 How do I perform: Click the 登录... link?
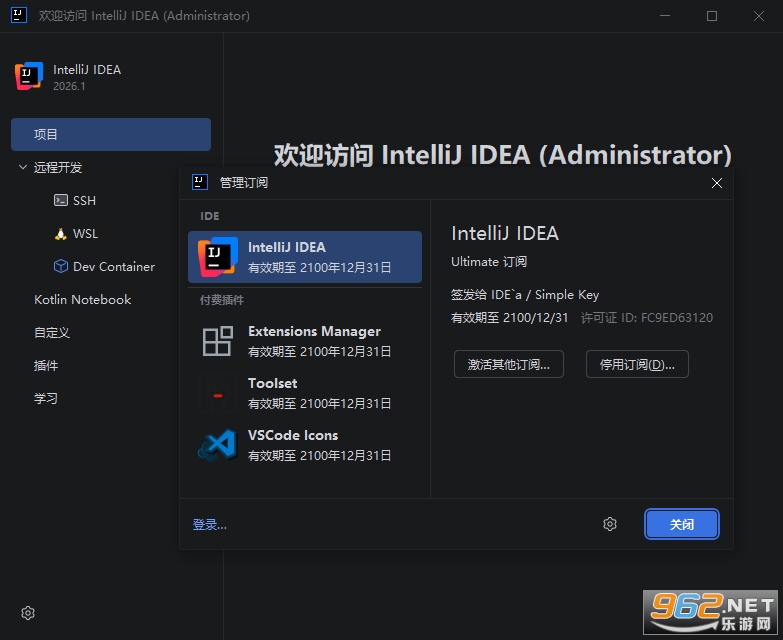coord(209,524)
